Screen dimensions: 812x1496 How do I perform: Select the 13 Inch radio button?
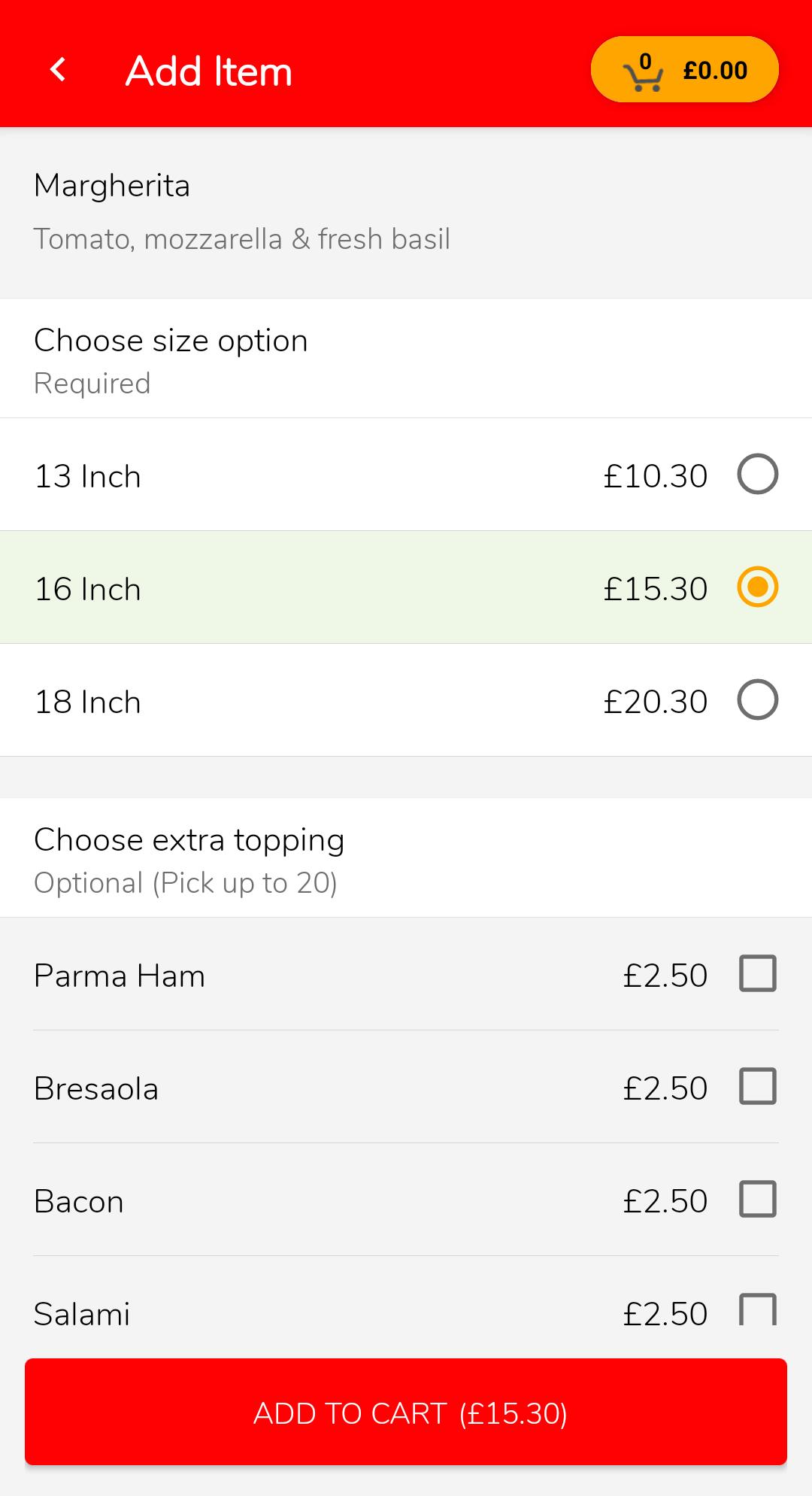(758, 474)
